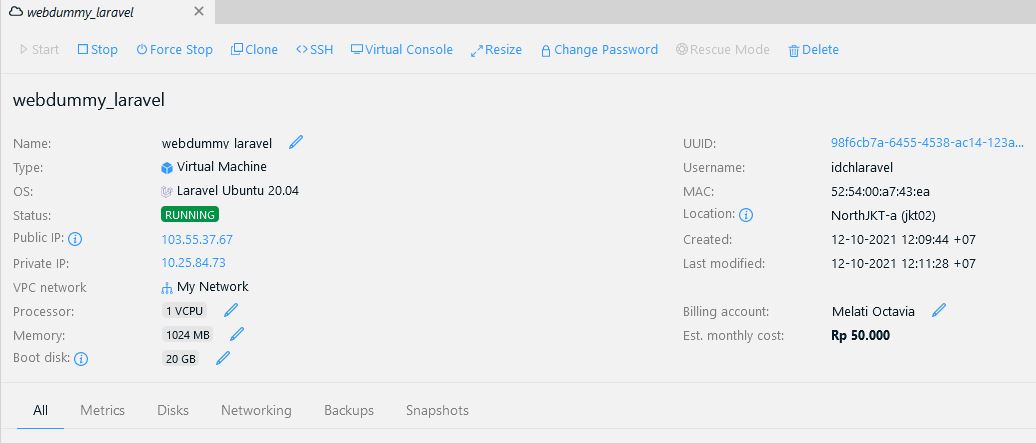Click the edit pencil beside Memory
The width and height of the screenshot is (1036, 443).
(x=237, y=334)
